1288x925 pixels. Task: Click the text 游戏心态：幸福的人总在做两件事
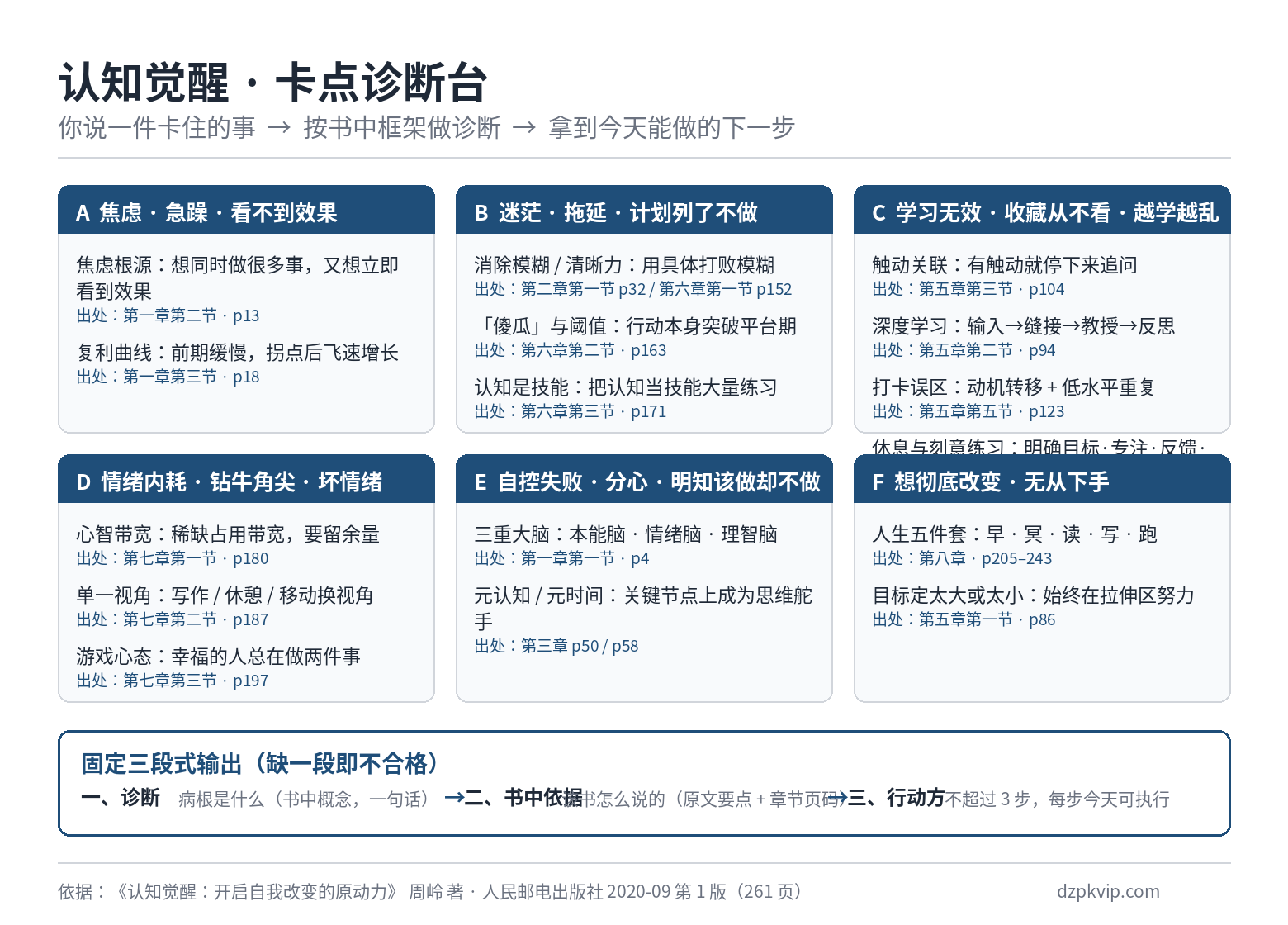219,657
